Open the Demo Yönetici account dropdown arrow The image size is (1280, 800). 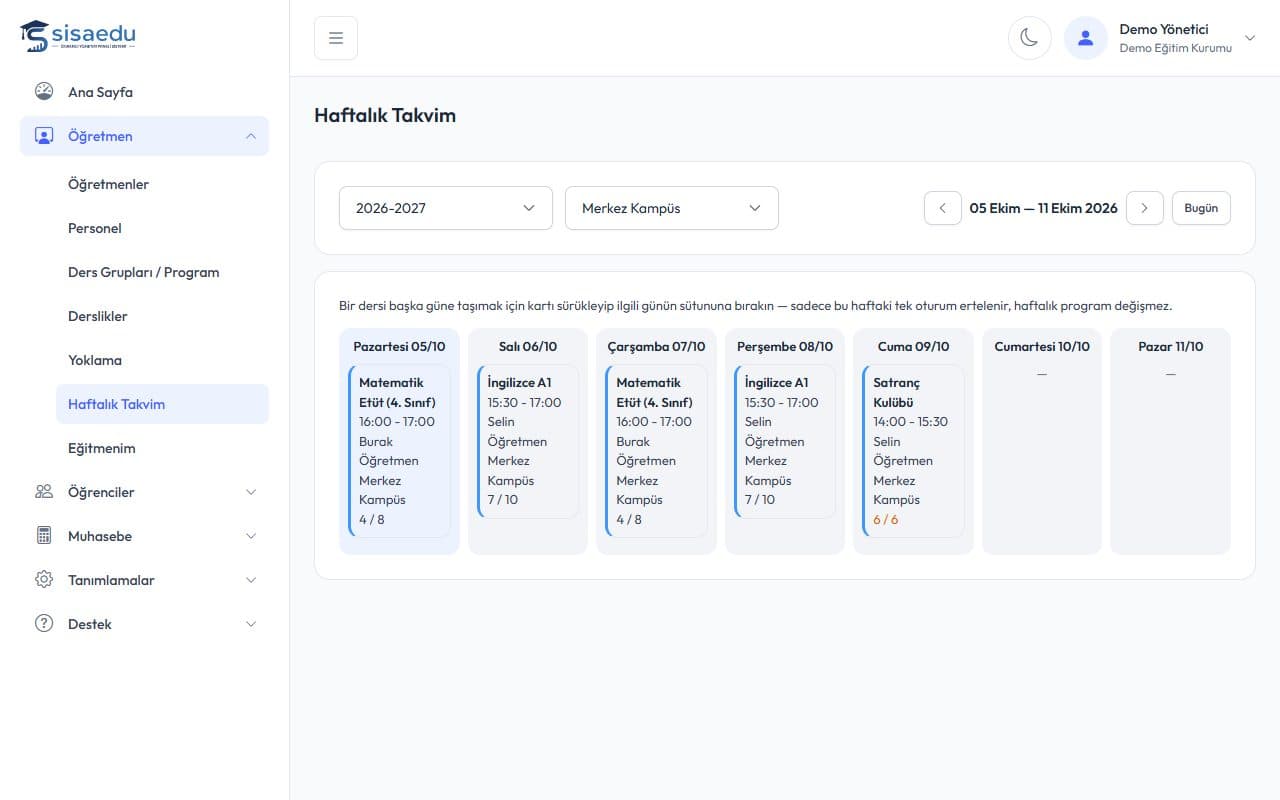(1249, 38)
